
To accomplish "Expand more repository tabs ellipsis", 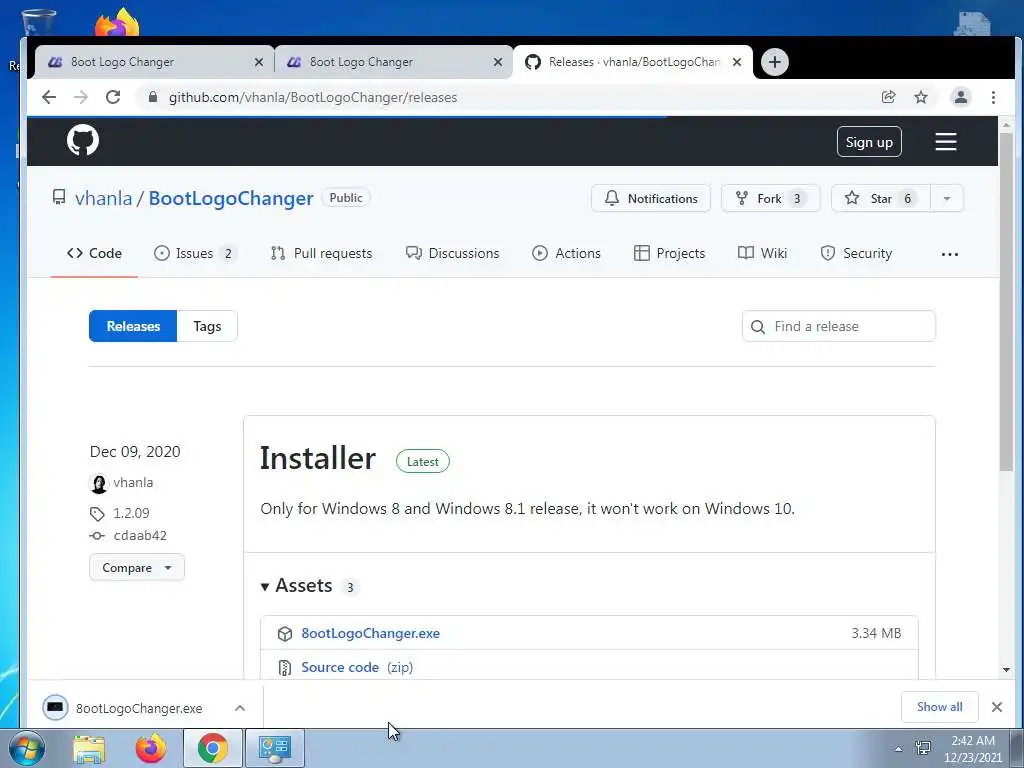I will (x=950, y=254).
